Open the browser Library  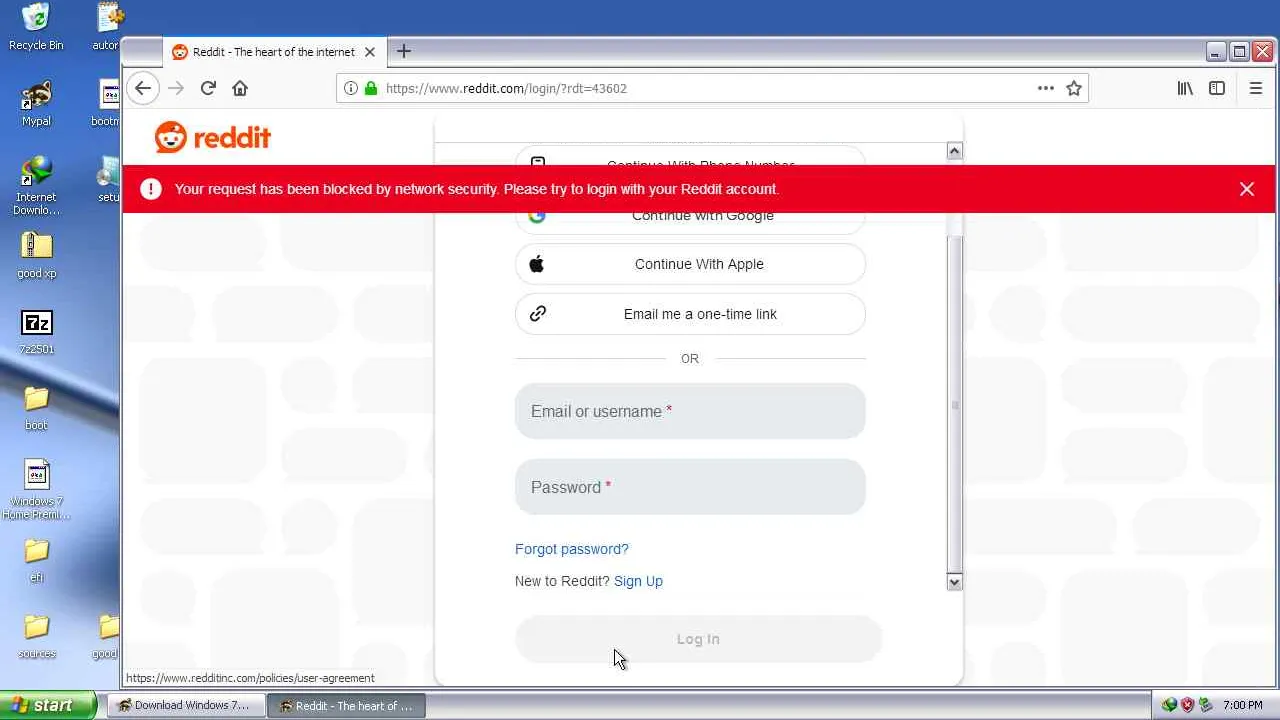1185,88
